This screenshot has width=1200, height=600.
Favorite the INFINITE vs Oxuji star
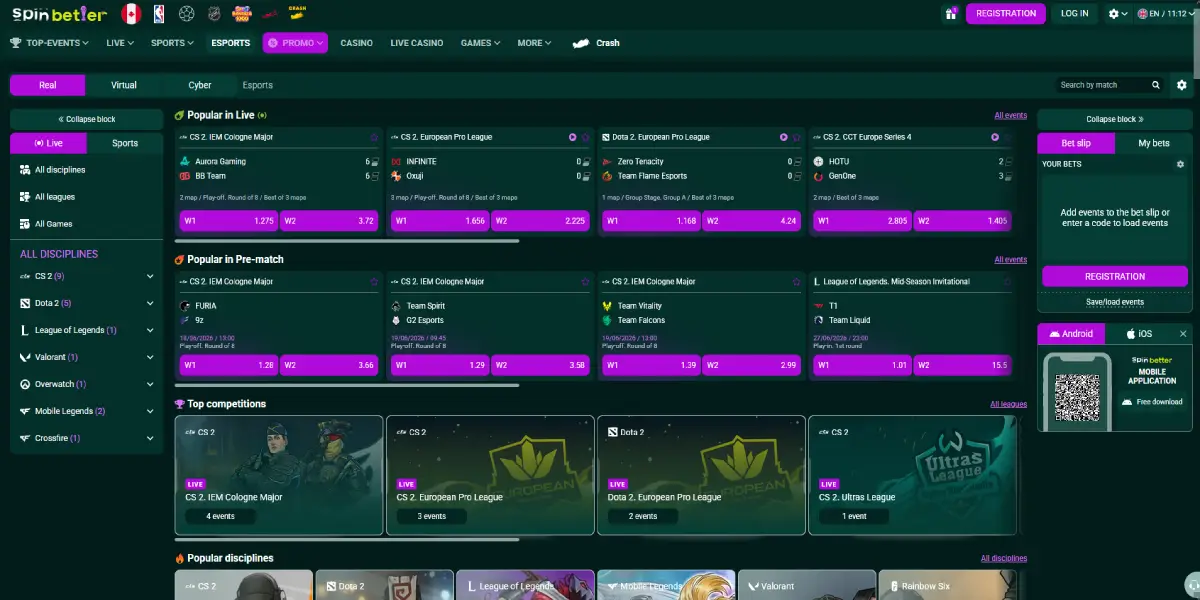[x=586, y=137]
